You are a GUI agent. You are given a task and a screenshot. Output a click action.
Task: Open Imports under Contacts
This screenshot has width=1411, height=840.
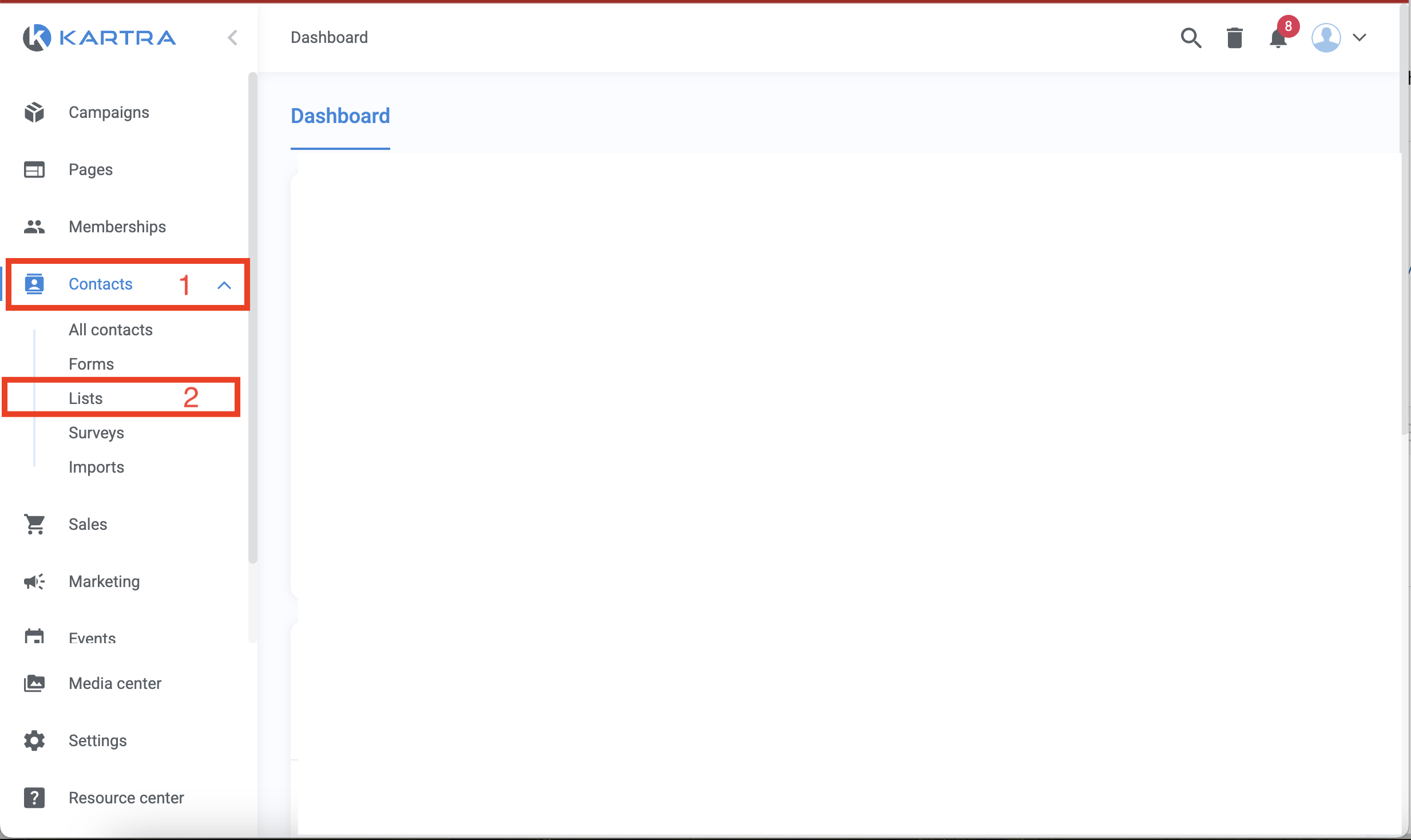pyautogui.click(x=96, y=467)
